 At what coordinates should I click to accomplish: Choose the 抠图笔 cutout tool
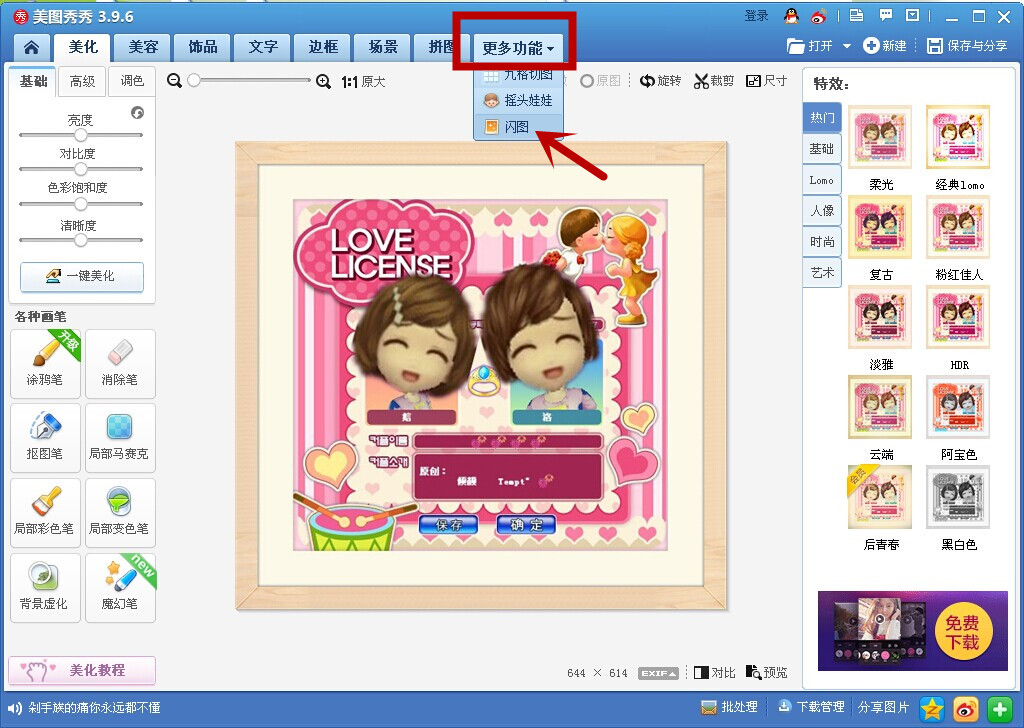pos(45,437)
